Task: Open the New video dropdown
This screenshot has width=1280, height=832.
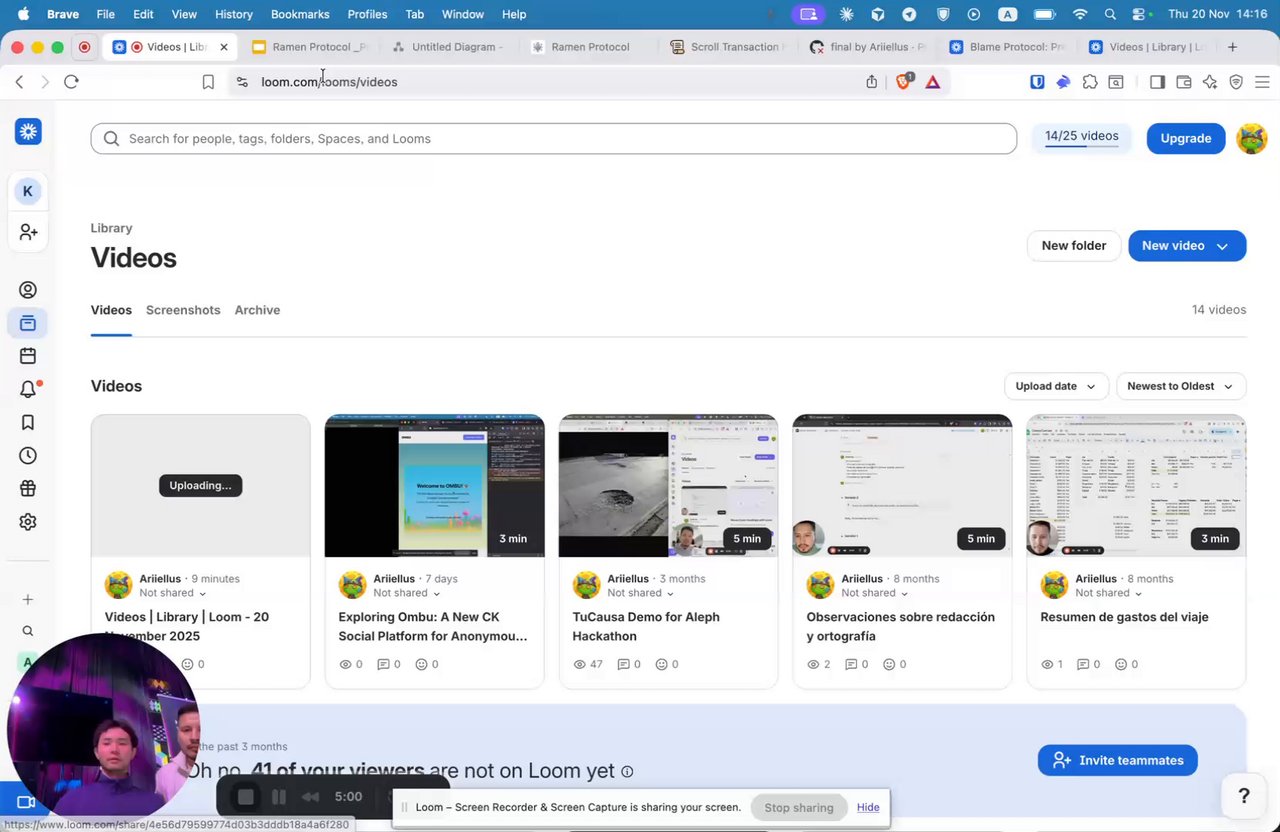Action: click(x=1187, y=246)
